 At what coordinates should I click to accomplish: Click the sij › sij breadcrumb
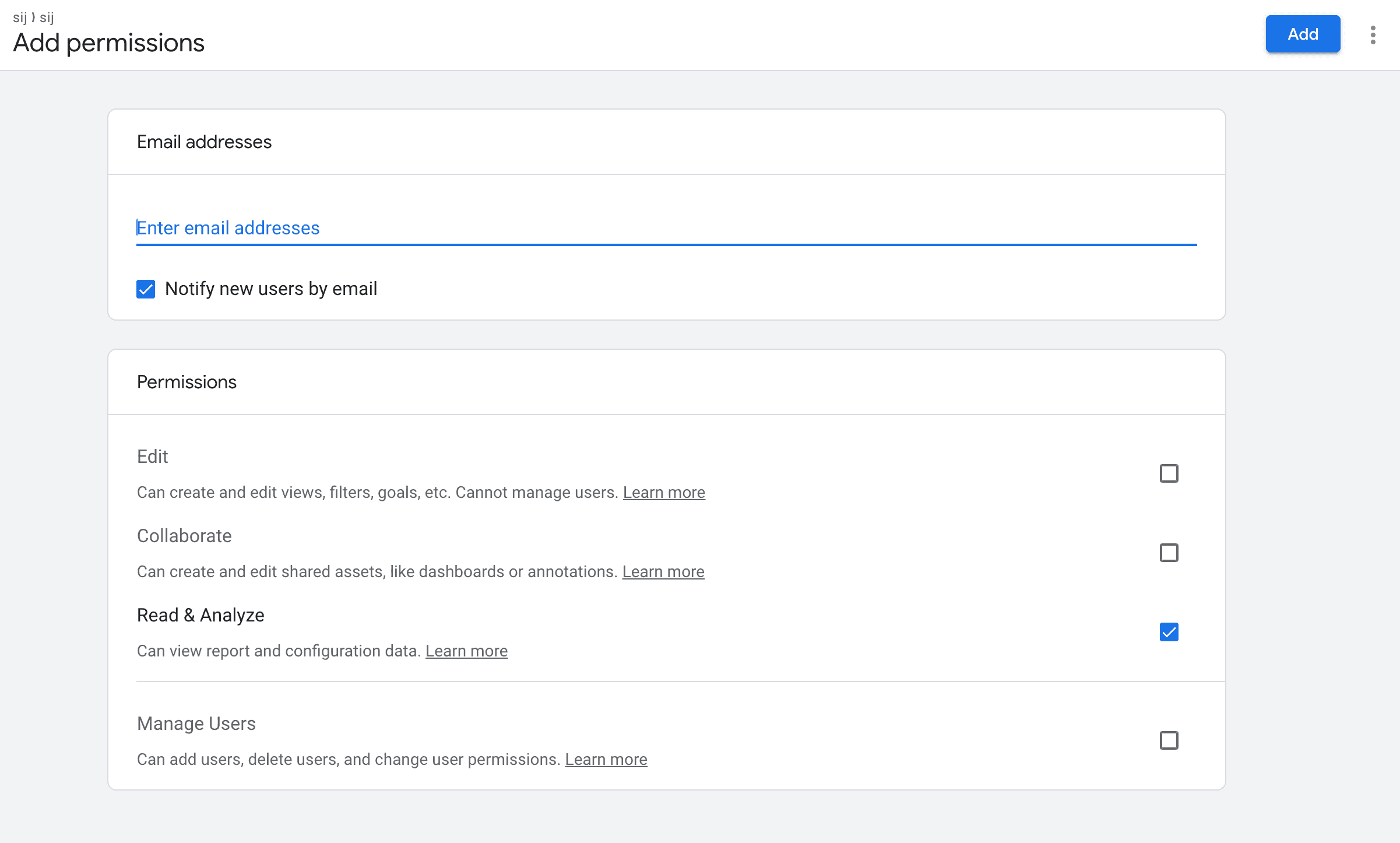coord(33,17)
